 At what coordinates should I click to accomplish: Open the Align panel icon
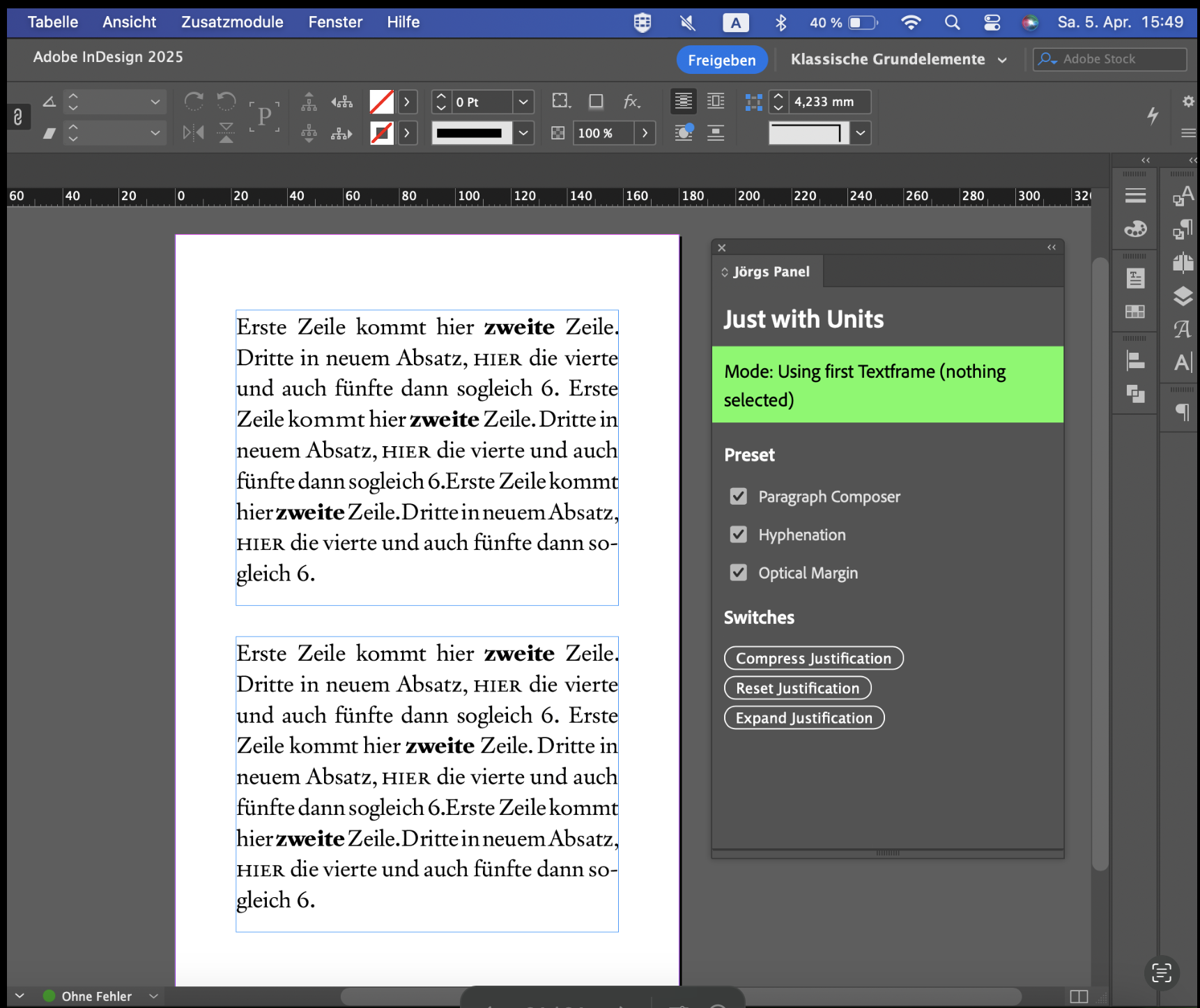pyautogui.click(x=1135, y=361)
